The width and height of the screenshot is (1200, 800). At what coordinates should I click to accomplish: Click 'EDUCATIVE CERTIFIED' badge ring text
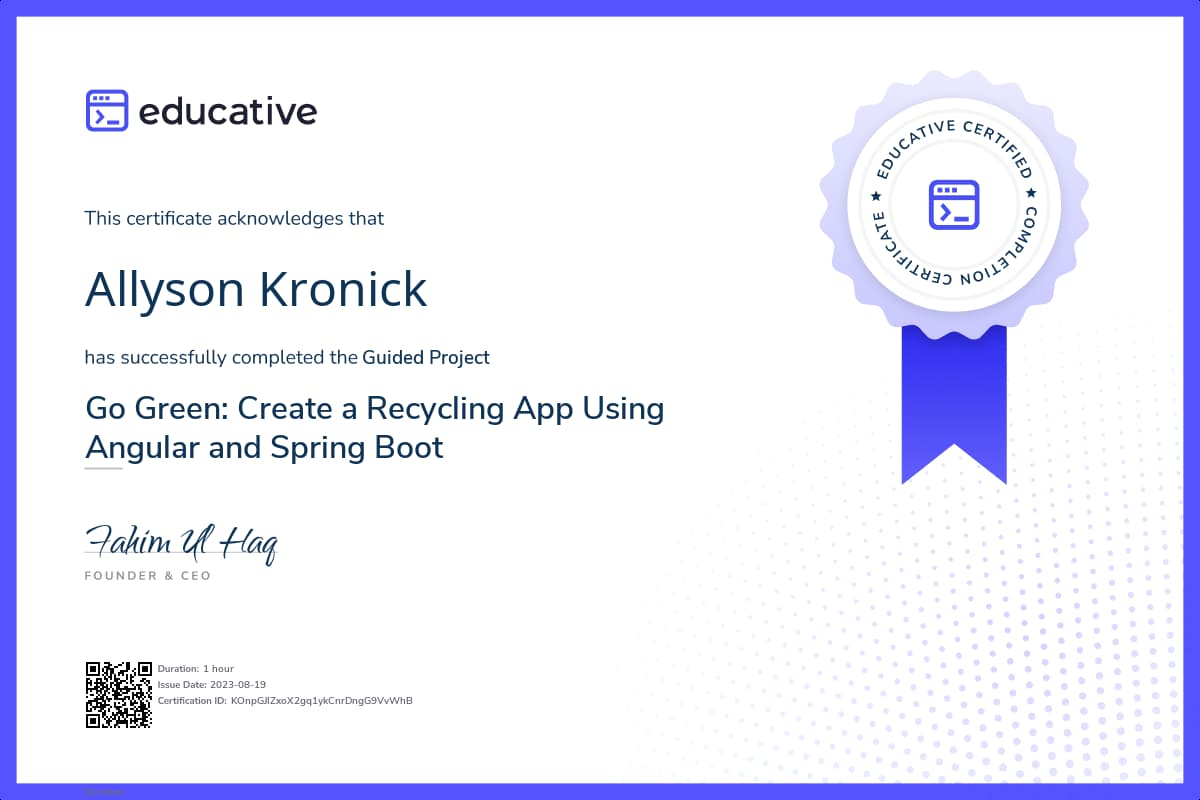[x=953, y=150]
